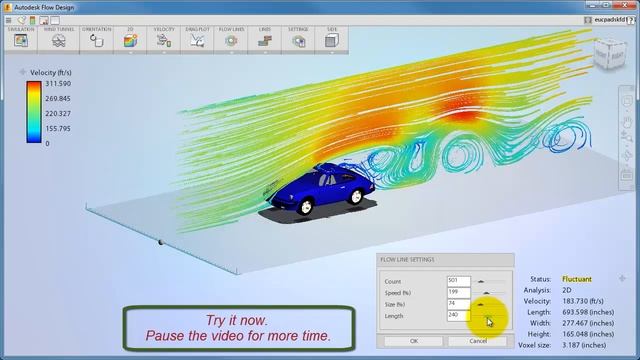Click the second quick-access toolbar icon
The image size is (640, 360).
pyautogui.click(x=21, y=20)
